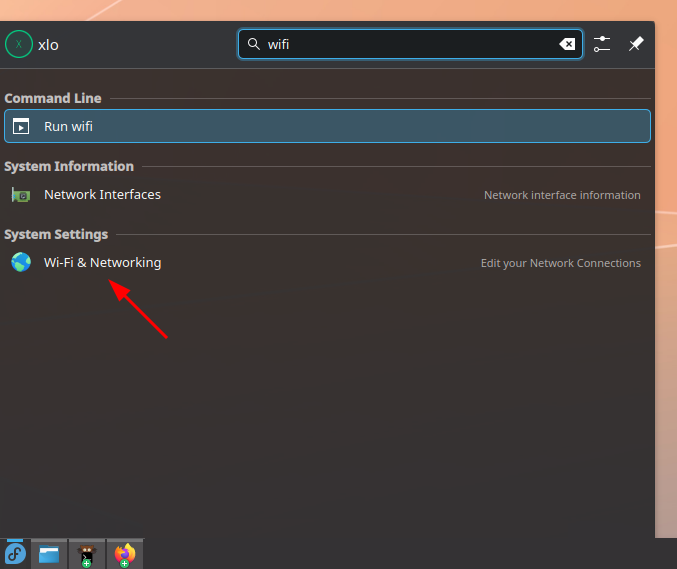Launch Firefox from the taskbar
Viewport: 677px width, 569px height.
tap(125, 555)
